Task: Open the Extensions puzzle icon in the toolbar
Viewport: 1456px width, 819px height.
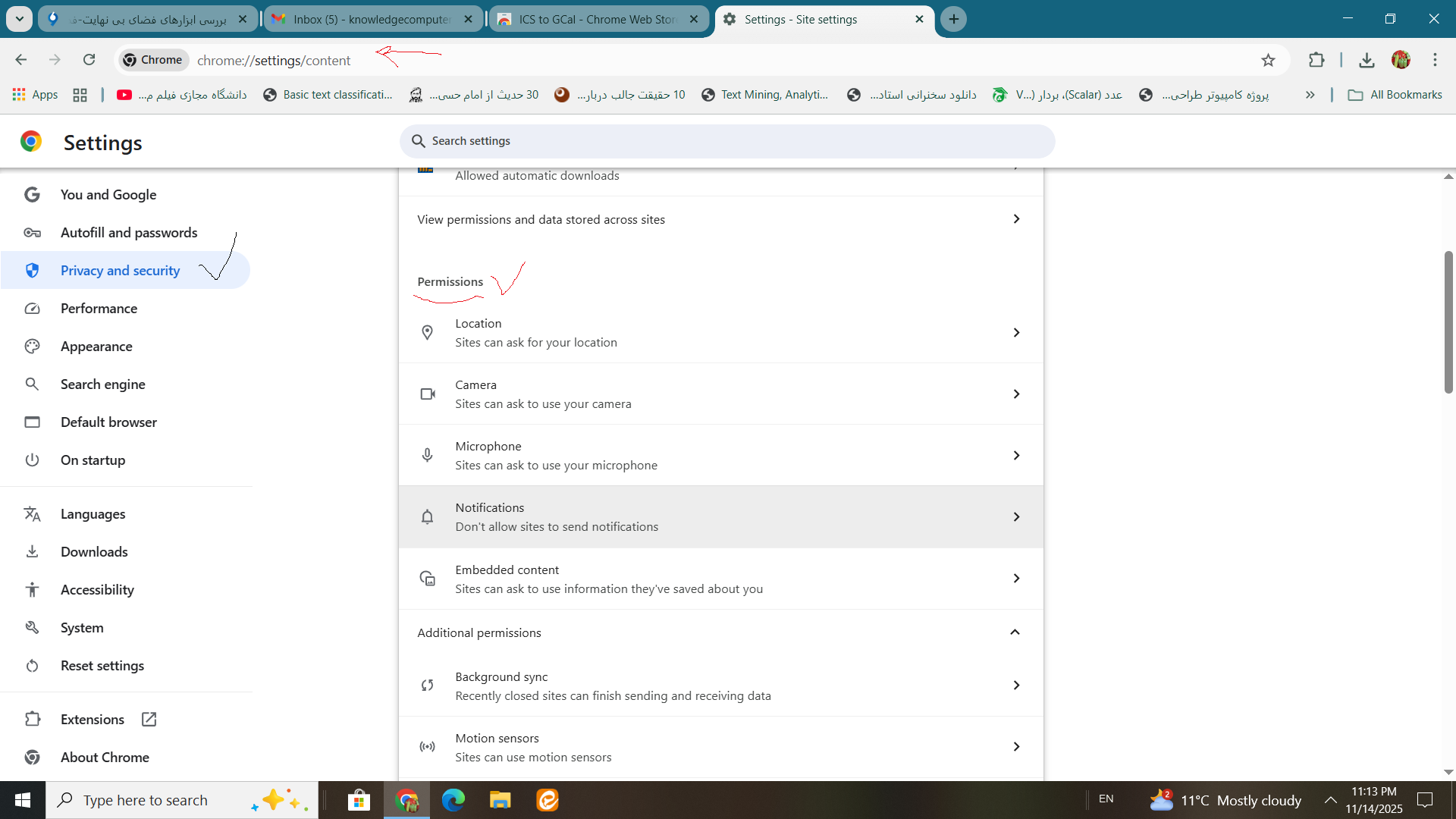Action: pos(1316,60)
